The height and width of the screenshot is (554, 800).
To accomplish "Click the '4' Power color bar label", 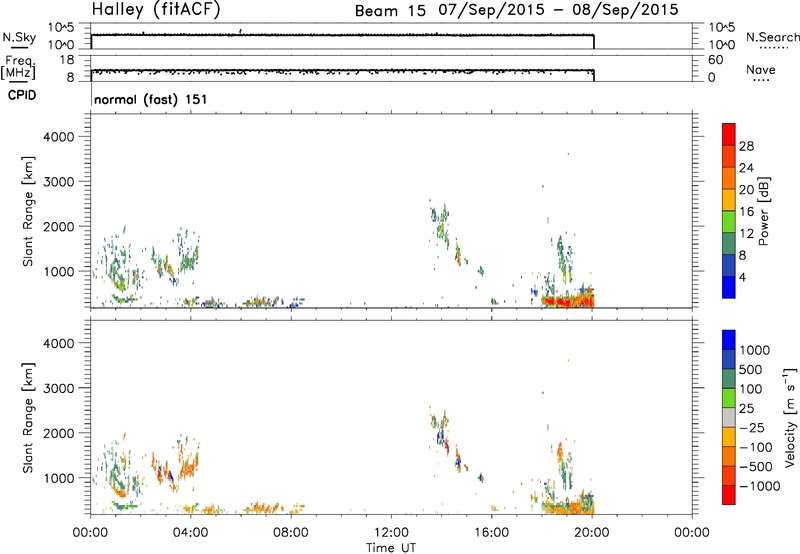I will (742, 278).
